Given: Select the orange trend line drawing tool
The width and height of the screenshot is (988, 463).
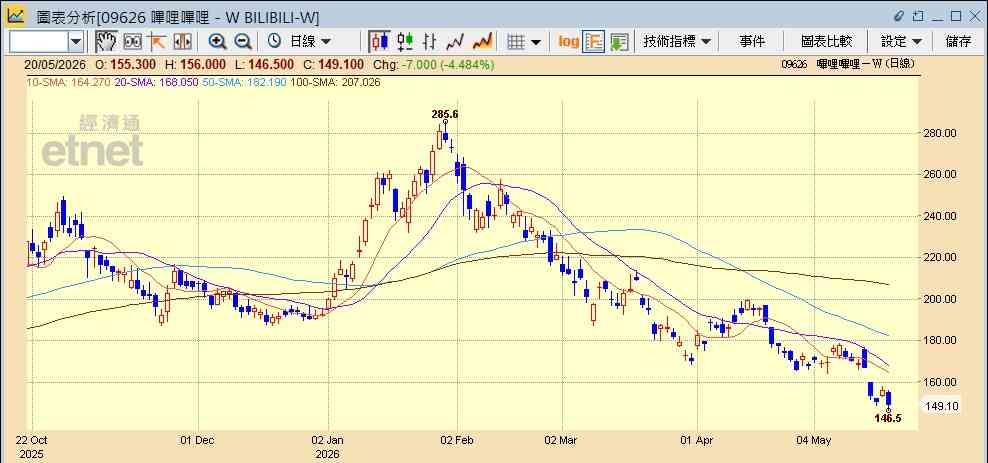Looking at the screenshot, I should coord(156,42).
